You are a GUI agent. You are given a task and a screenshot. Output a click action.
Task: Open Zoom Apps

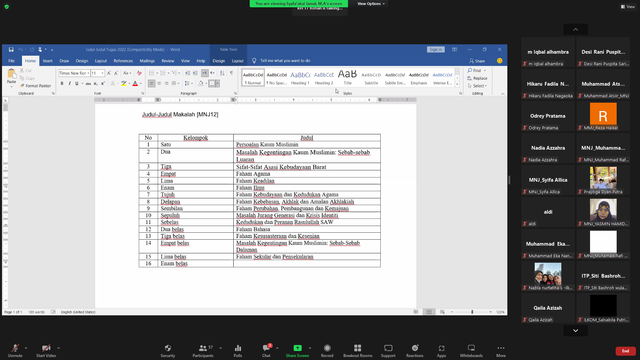pyautogui.click(x=442, y=350)
